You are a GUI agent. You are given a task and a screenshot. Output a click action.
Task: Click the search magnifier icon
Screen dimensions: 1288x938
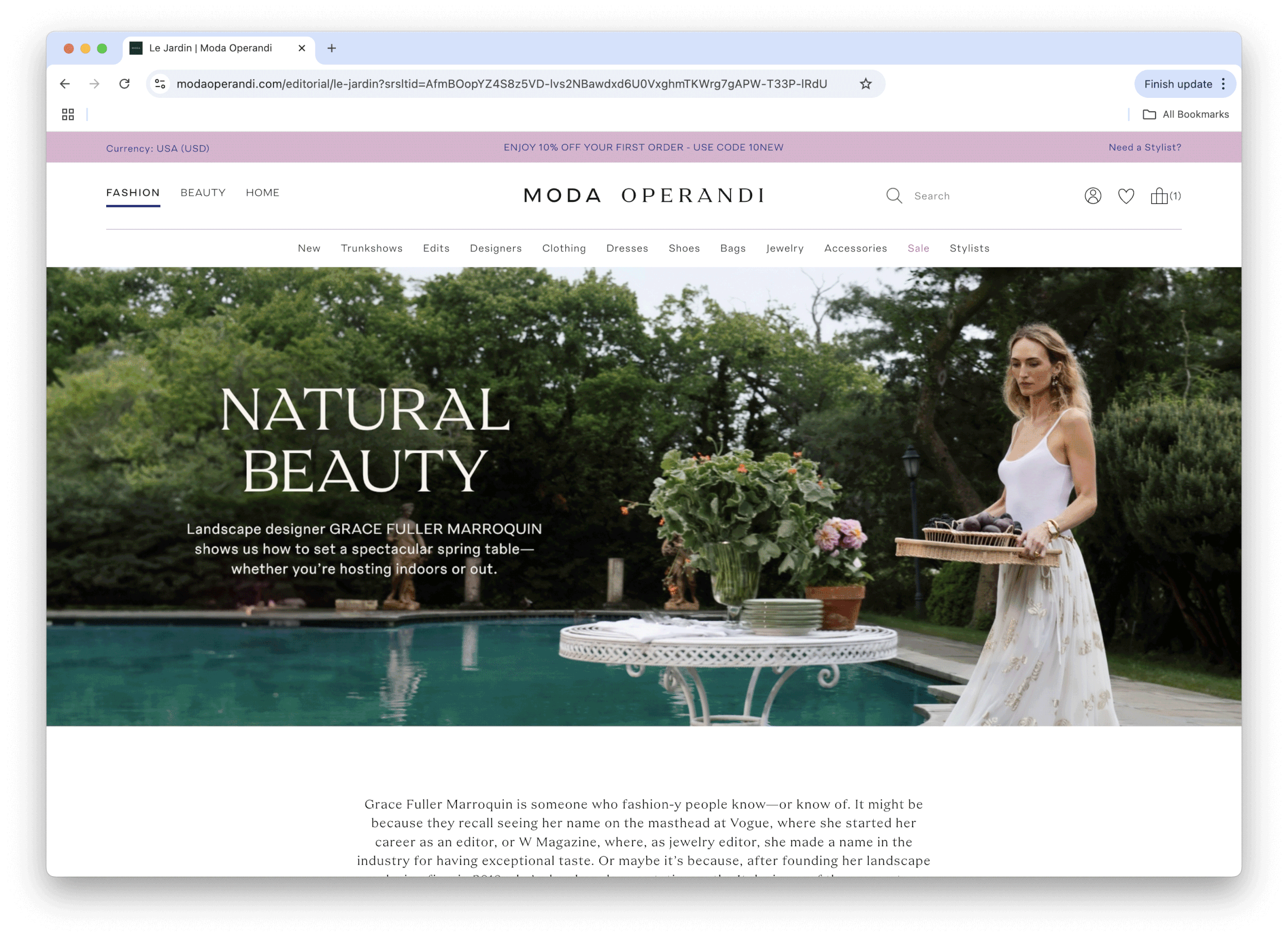point(894,196)
